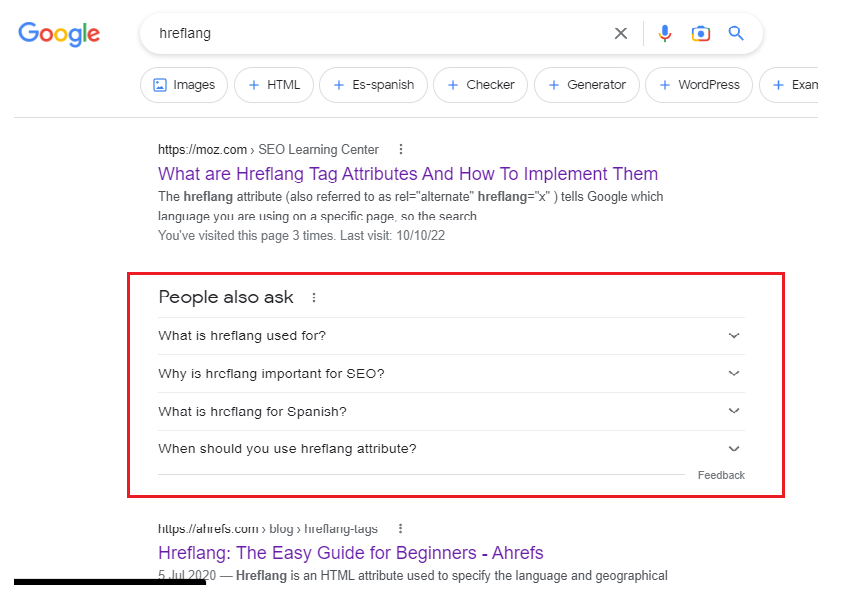
Task: Click Feedback under People also ask
Action: 721,476
